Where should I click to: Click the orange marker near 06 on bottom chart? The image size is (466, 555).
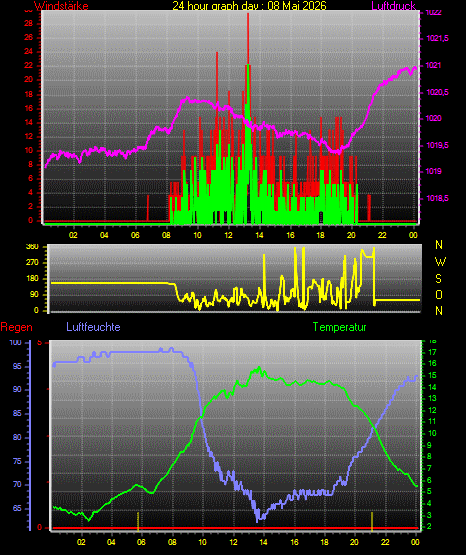(x=138, y=521)
